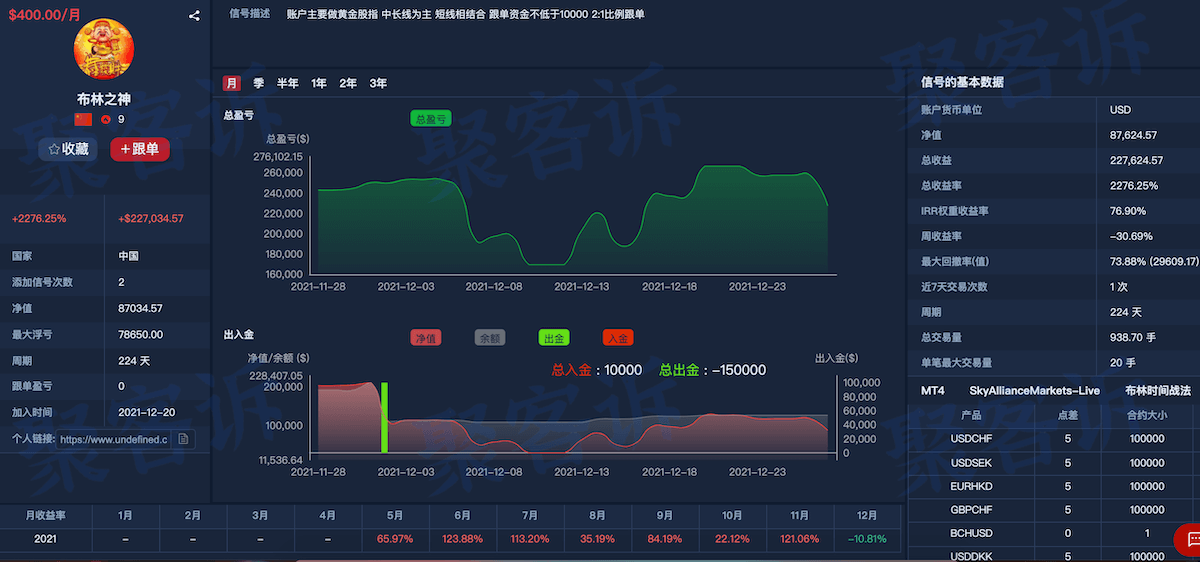This screenshot has width=1200, height=562.
Task: Copy the personal link using the copy icon
Action: tap(183, 438)
